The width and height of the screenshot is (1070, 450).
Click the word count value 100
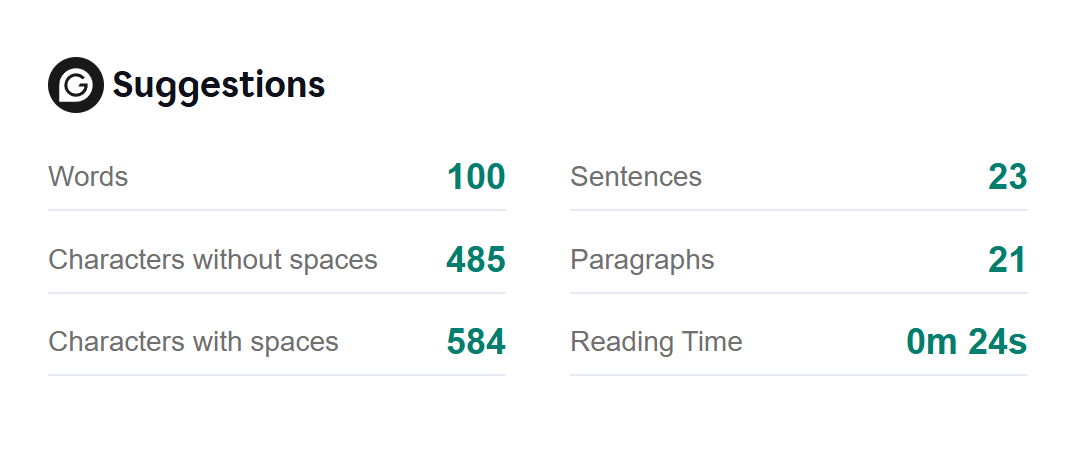[476, 177]
